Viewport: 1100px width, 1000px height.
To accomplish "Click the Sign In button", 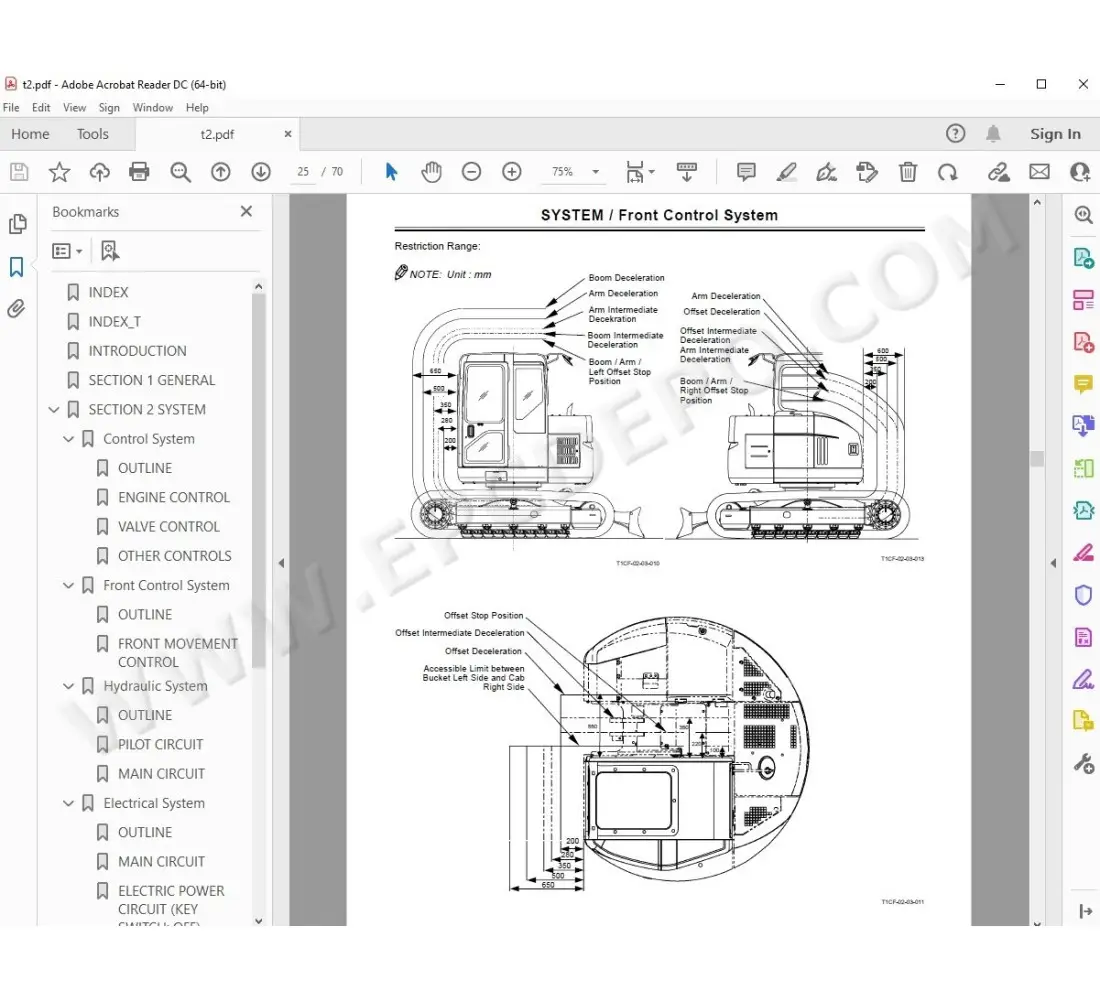I will 1055,134.
